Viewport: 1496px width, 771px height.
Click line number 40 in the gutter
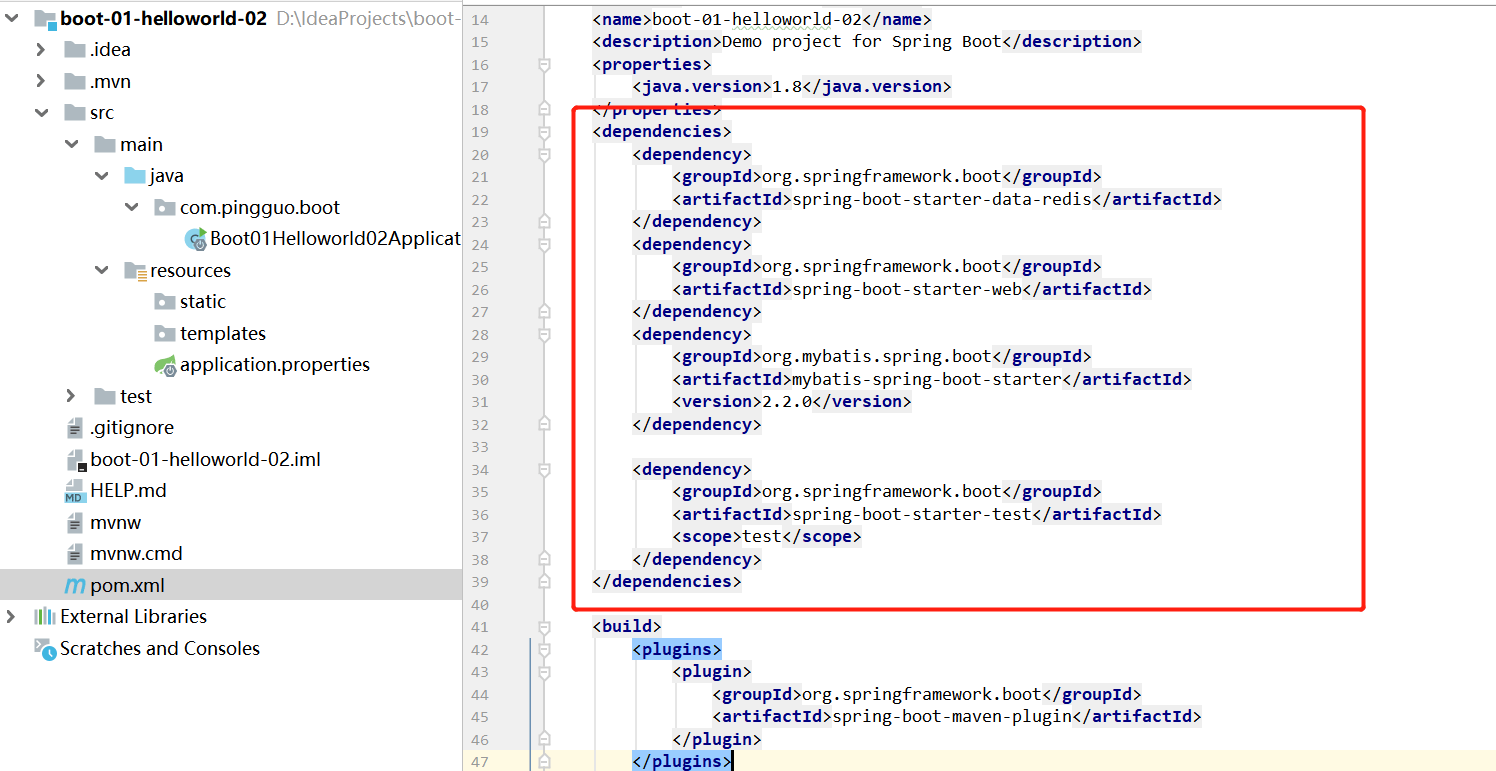(479, 605)
